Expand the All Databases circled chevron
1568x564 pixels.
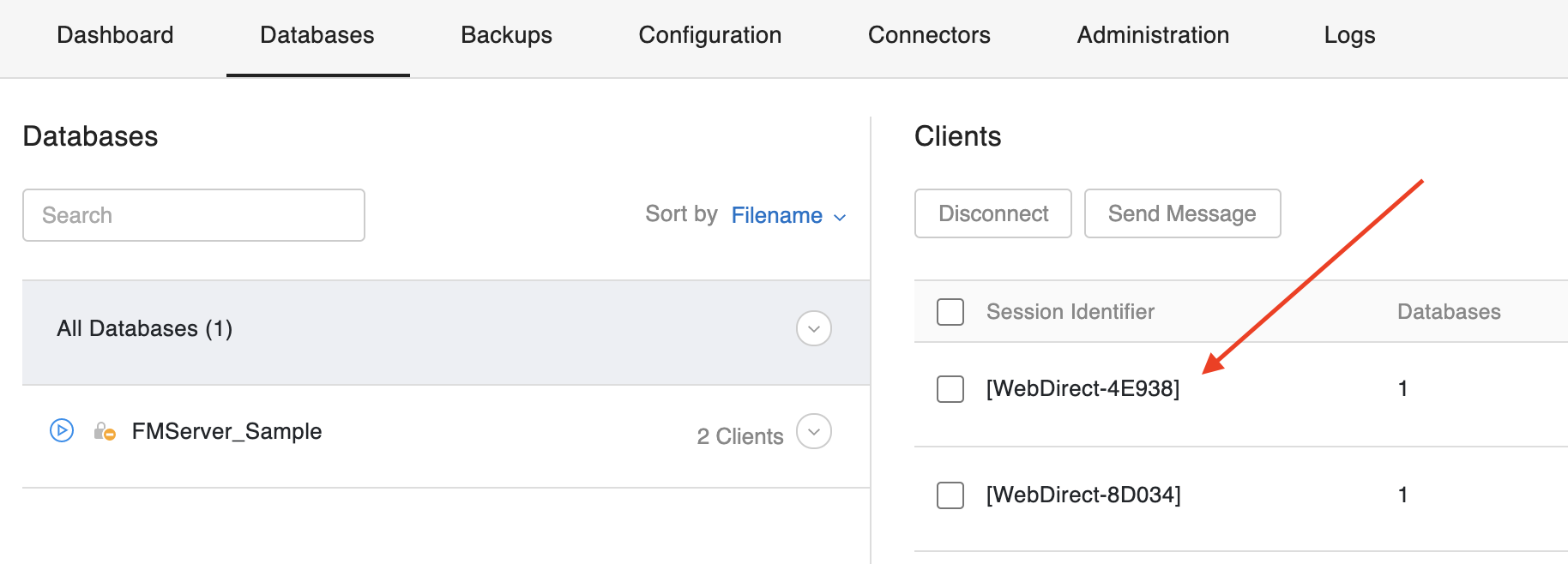[813, 328]
